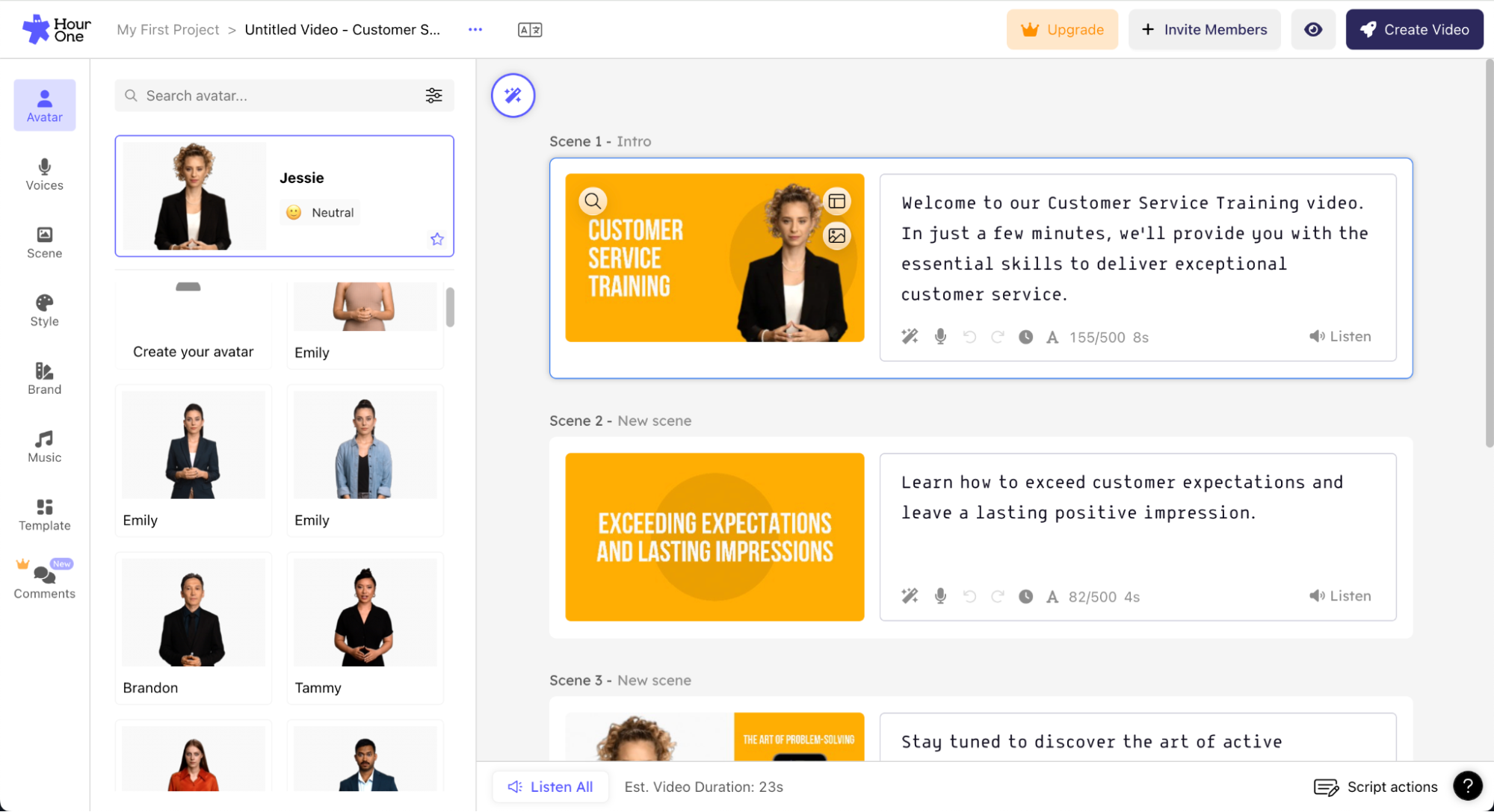Click microphone record icon in Scene 1 script
The height and width of the screenshot is (812, 1494).
940,337
